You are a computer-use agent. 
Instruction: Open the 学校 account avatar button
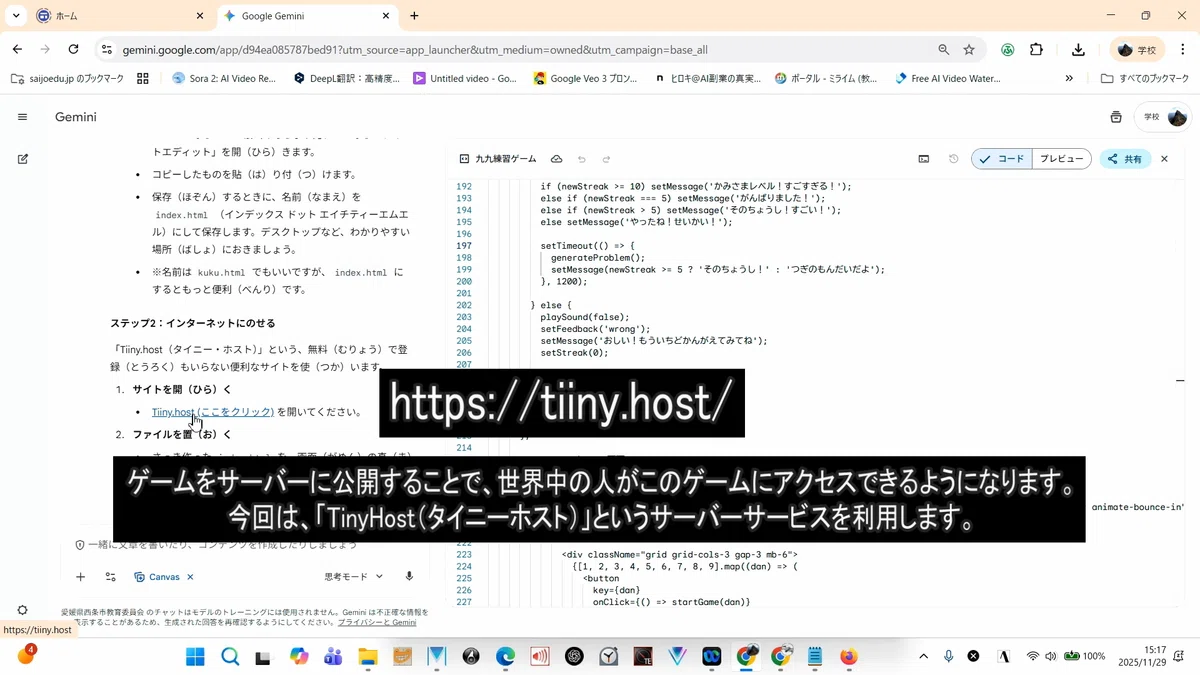[1165, 117]
